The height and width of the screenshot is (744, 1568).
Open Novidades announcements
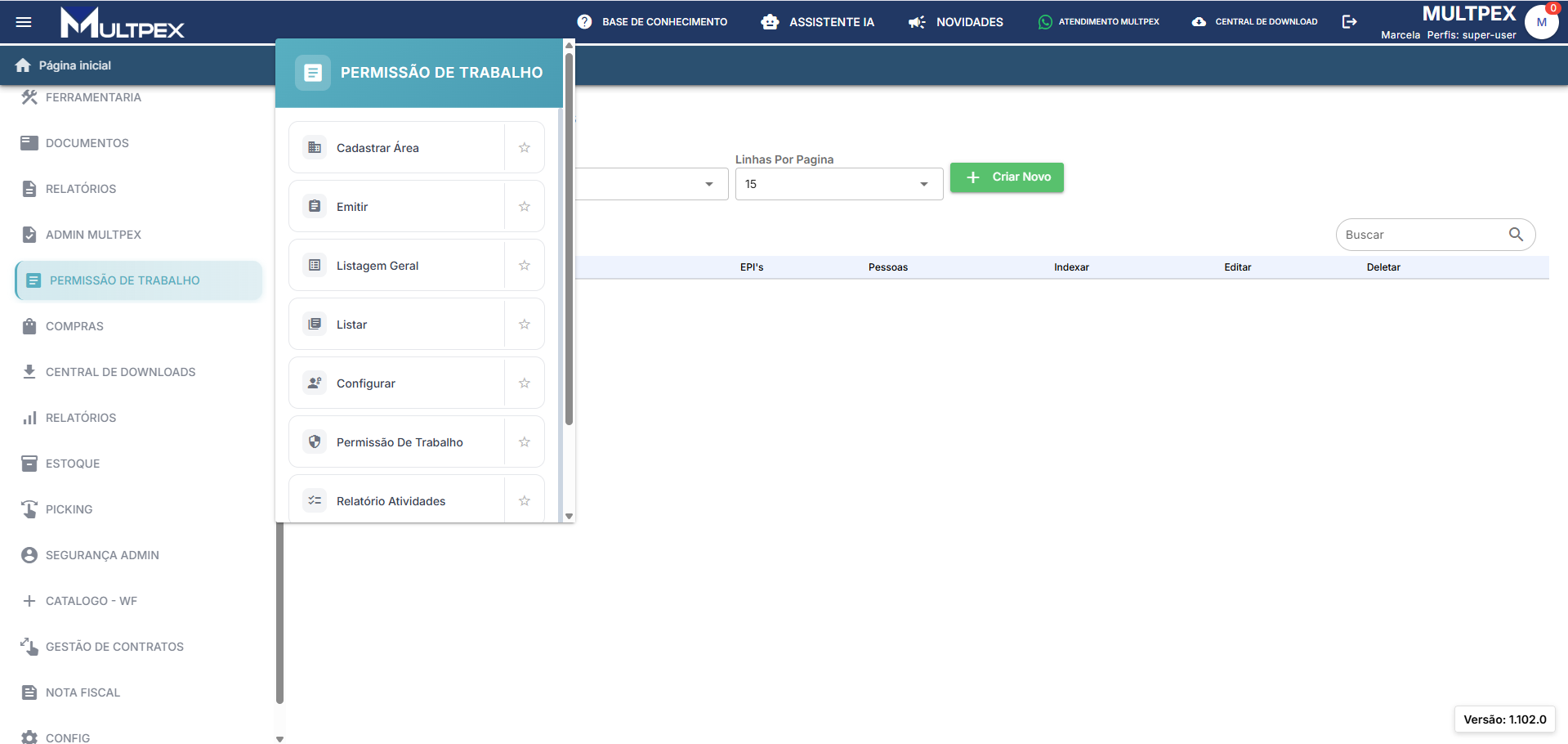(956, 22)
